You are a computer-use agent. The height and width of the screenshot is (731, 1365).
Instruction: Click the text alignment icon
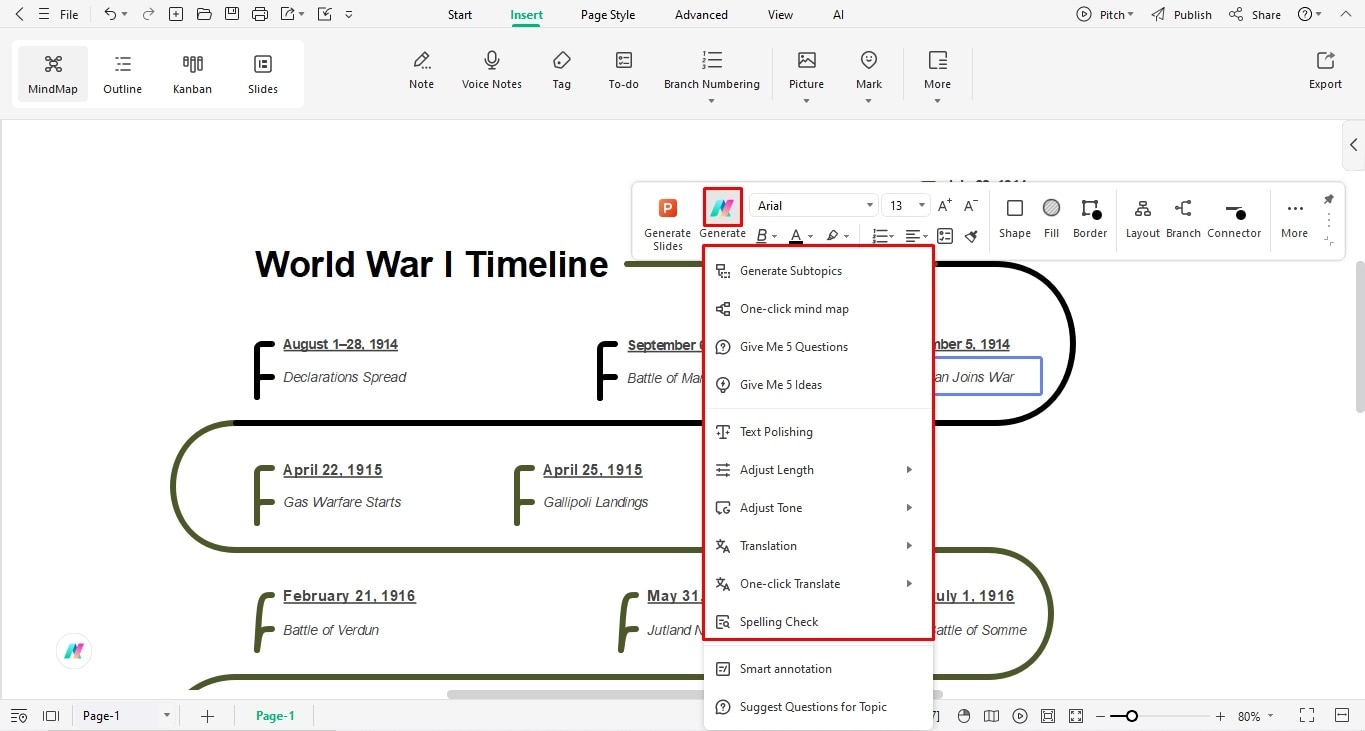(x=913, y=236)
